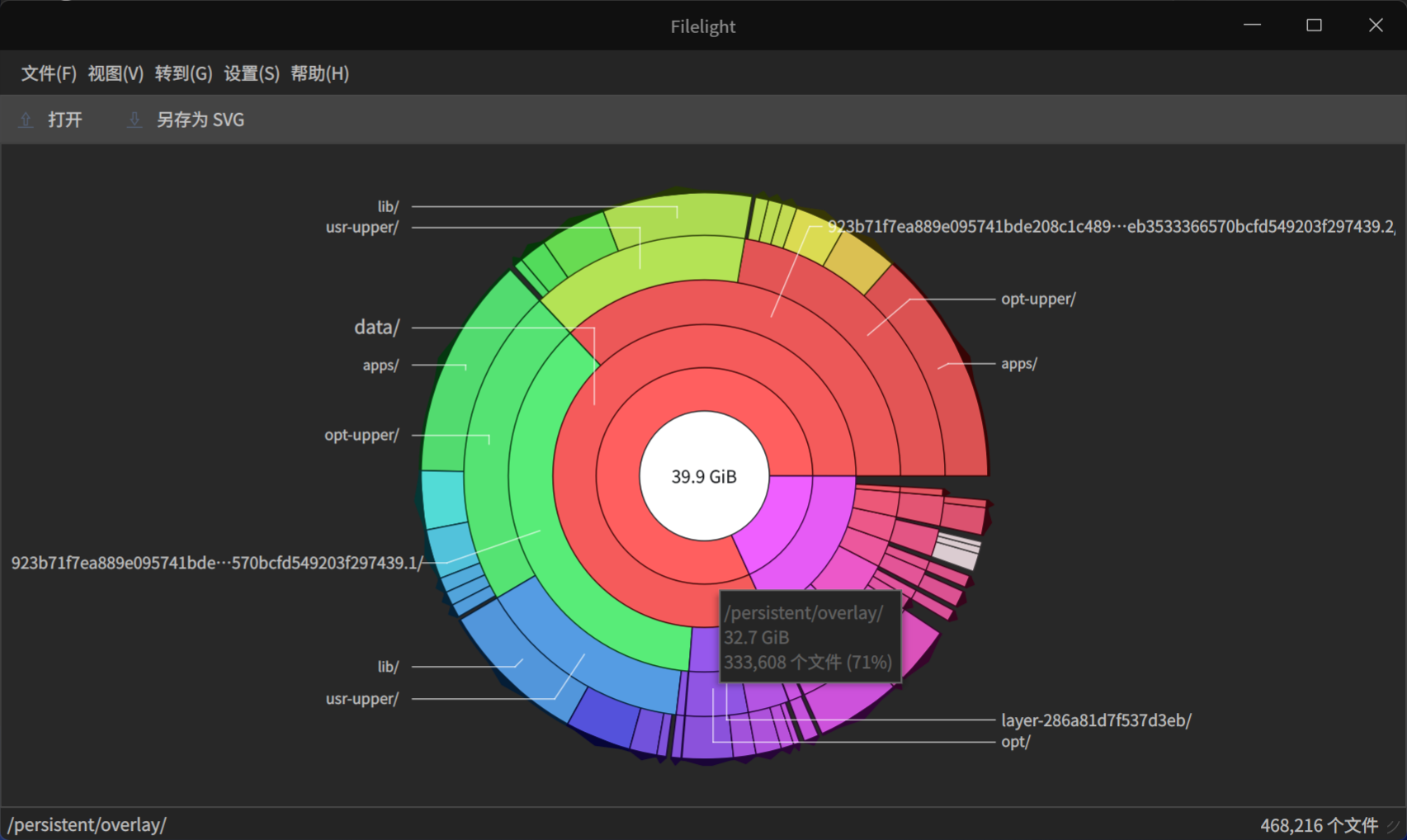This screenshot has width=1407, height=840.
Task: Click the left apps/ label
Action: coord(380,365)
